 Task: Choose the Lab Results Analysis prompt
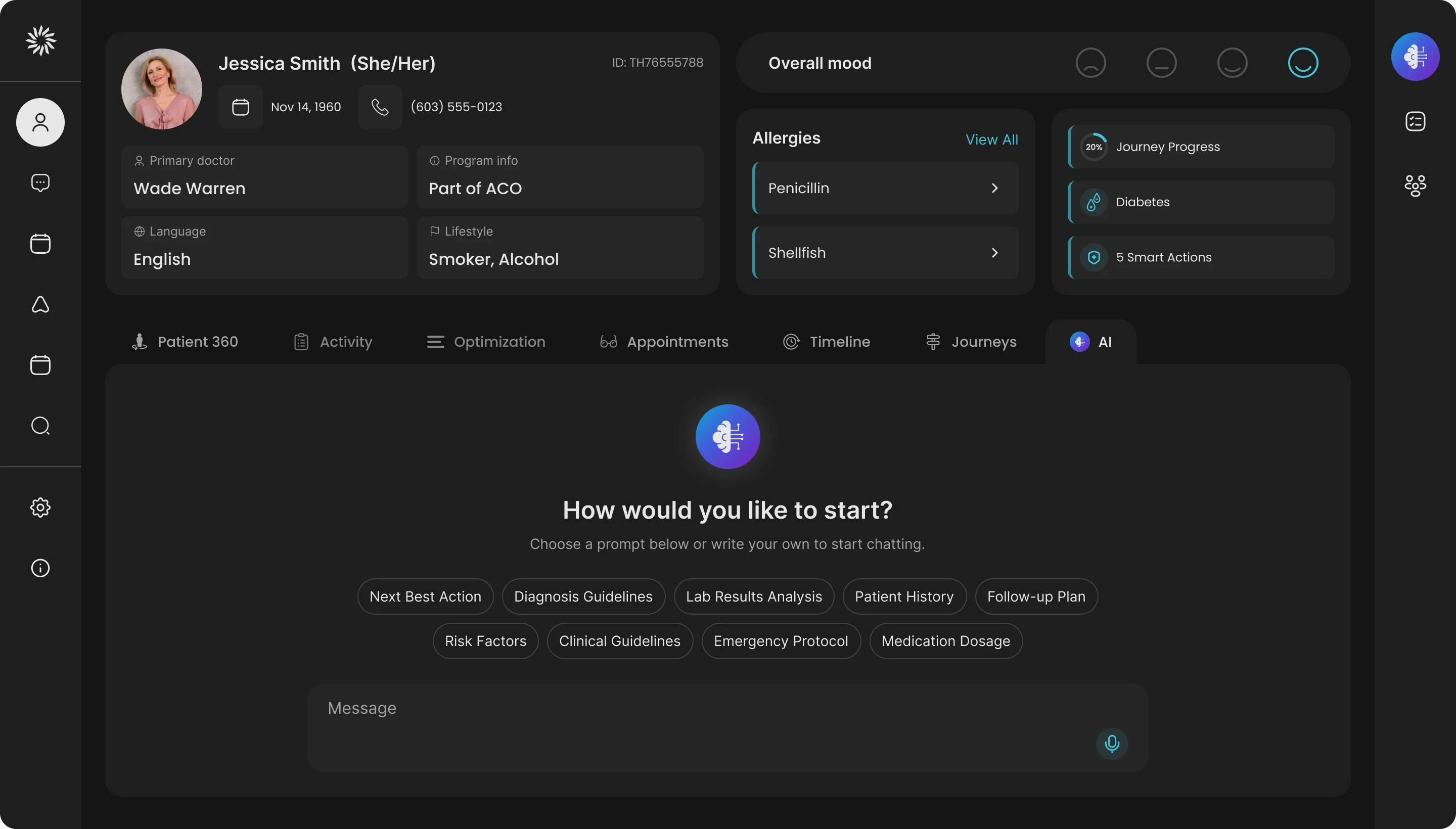pyautogui.click(x=754, y=596)
